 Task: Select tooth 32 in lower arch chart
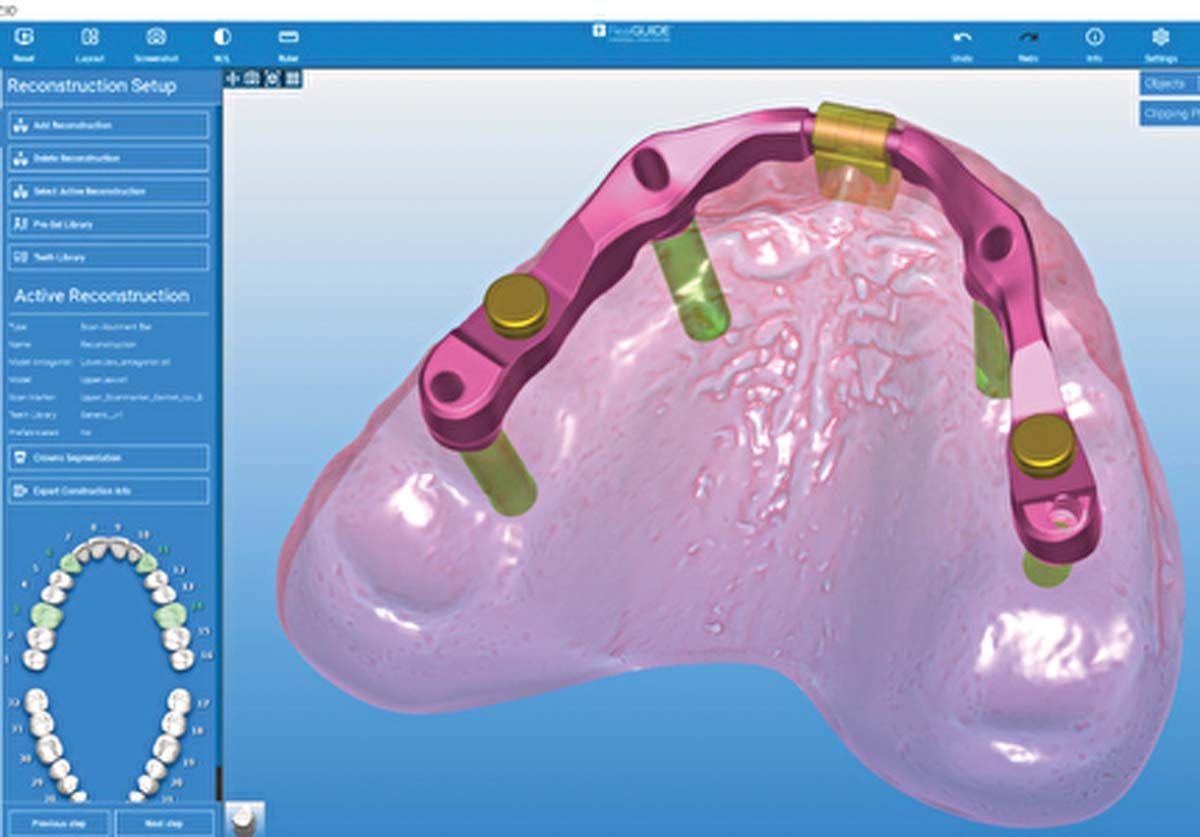click(x=36, y=700)
